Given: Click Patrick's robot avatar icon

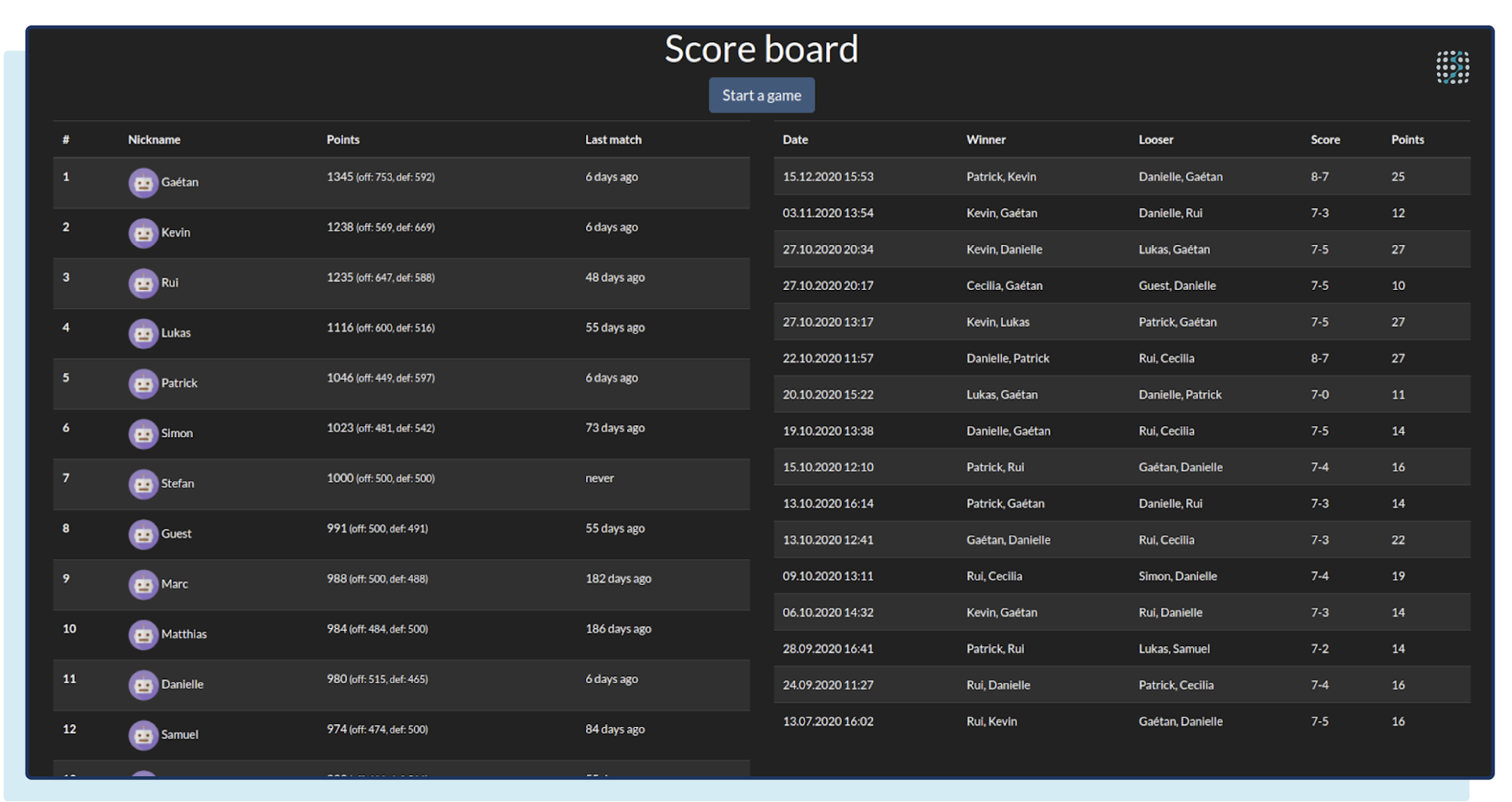Looking at the screenshot, I should point(143,384).
